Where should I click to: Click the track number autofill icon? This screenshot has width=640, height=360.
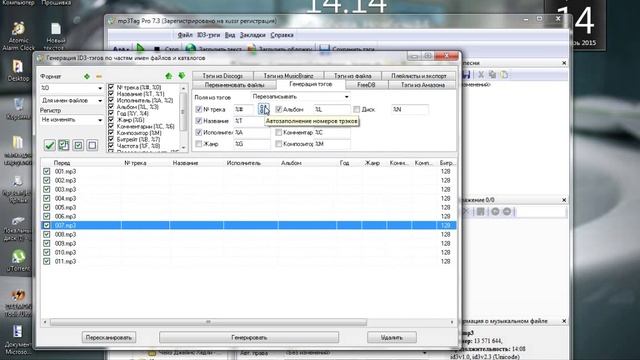coord(263,109)
